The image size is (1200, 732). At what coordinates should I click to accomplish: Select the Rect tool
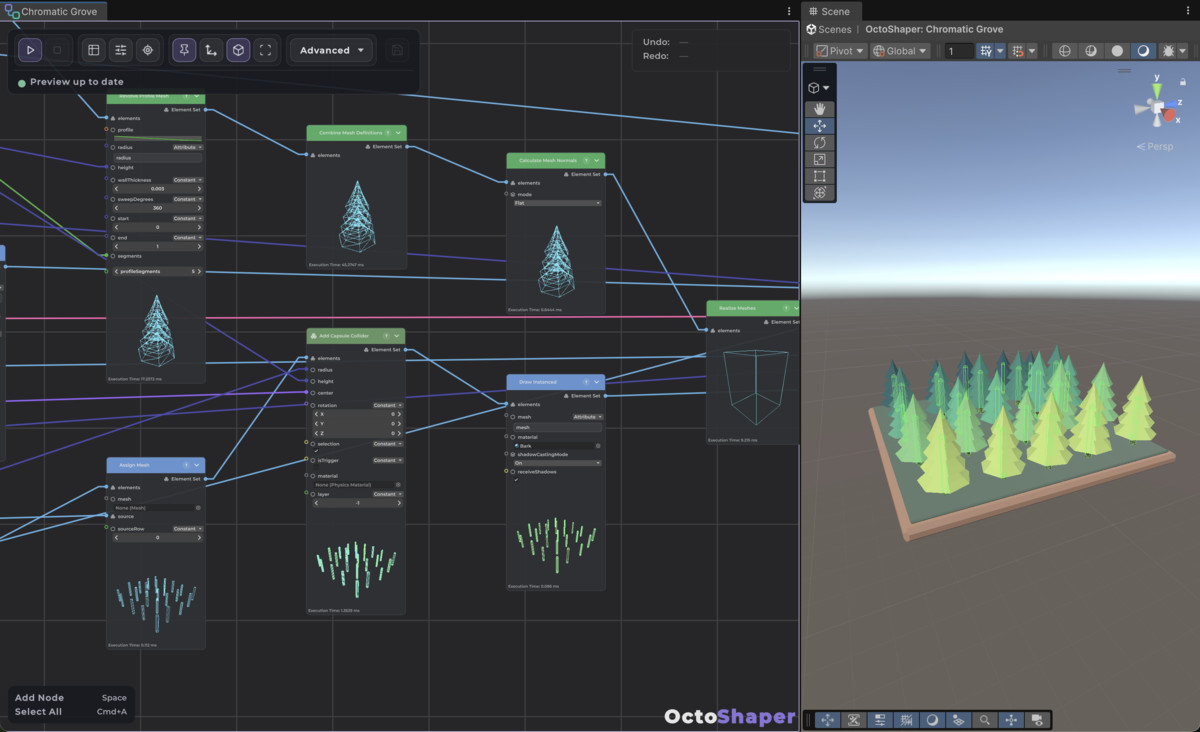(x=820, y=176)
